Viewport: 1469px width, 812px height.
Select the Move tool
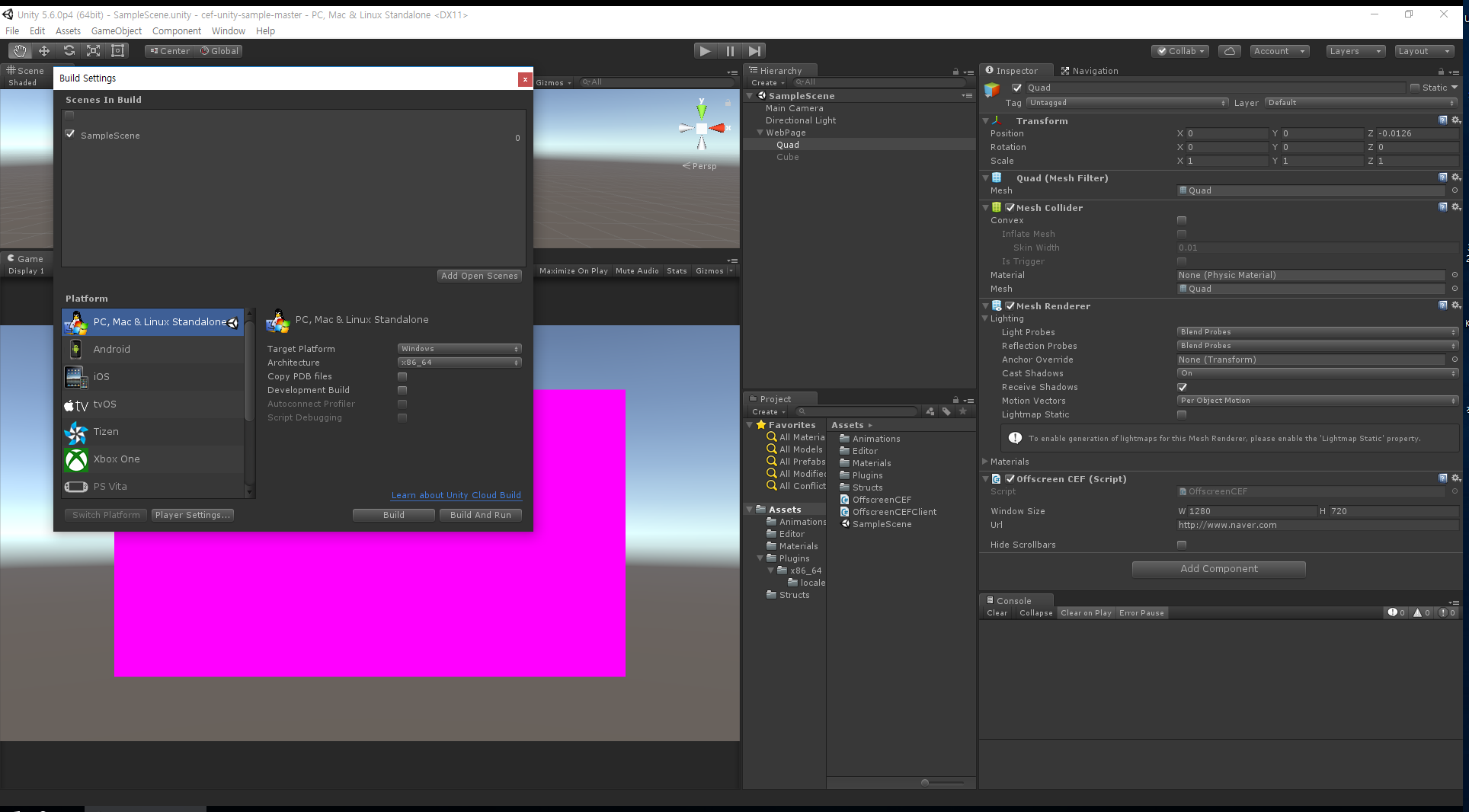coord(43,50)
